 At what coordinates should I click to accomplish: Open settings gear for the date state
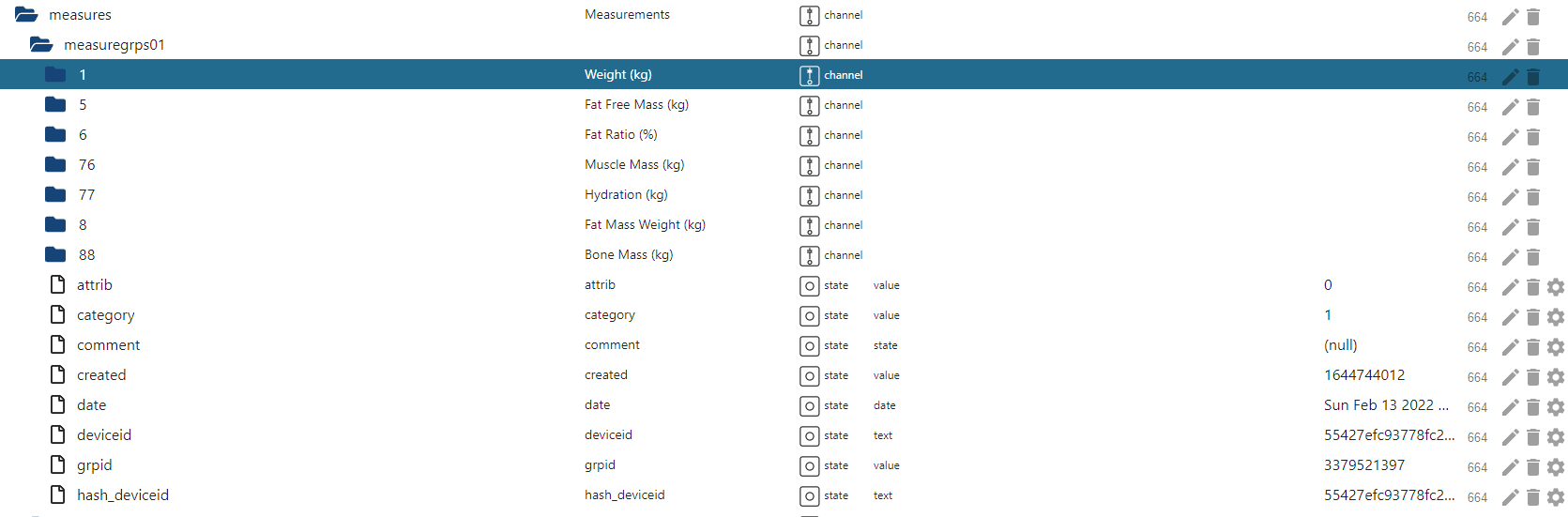1556,407
